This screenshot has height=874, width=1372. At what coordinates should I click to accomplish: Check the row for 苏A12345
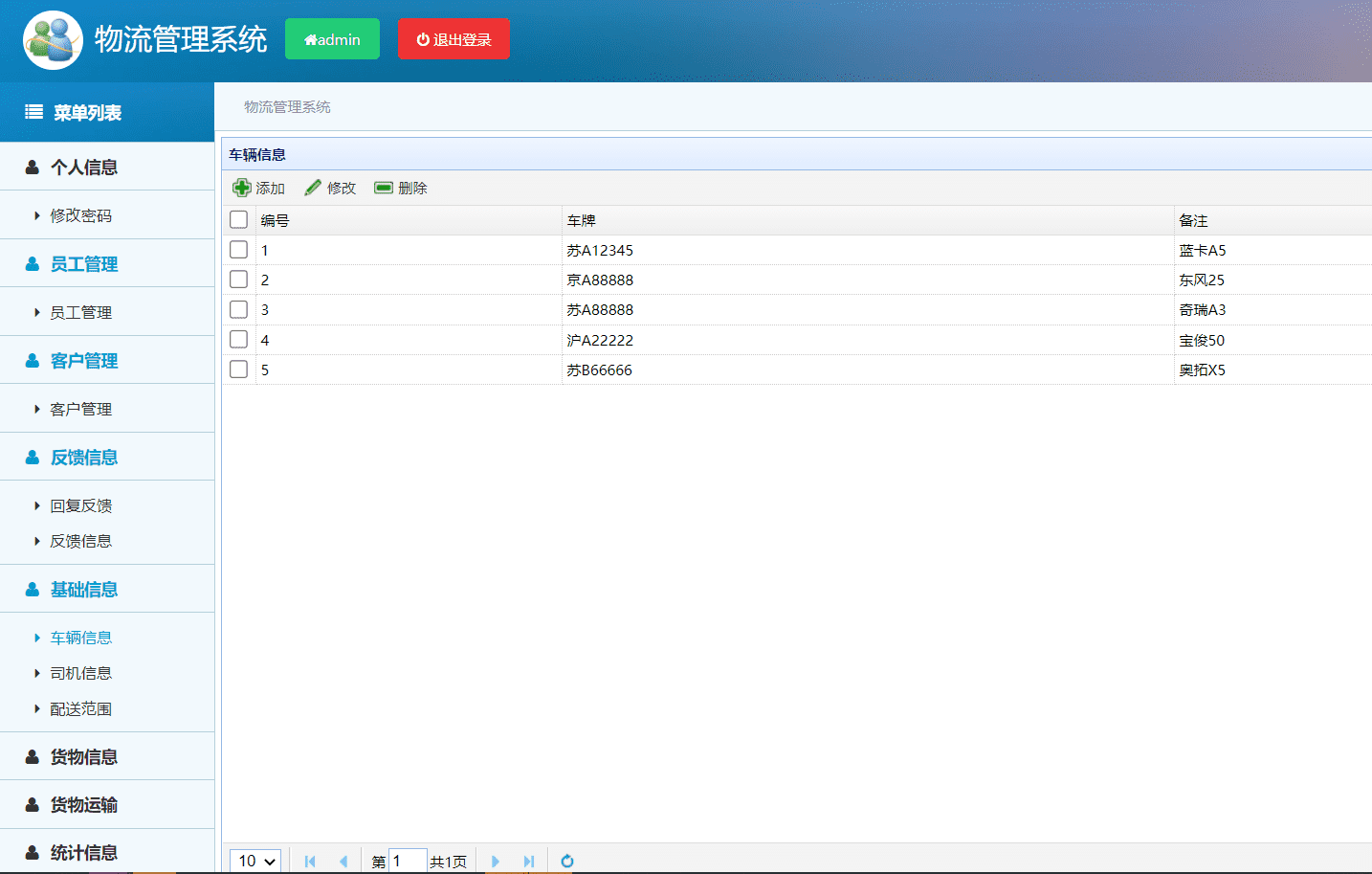239,249
